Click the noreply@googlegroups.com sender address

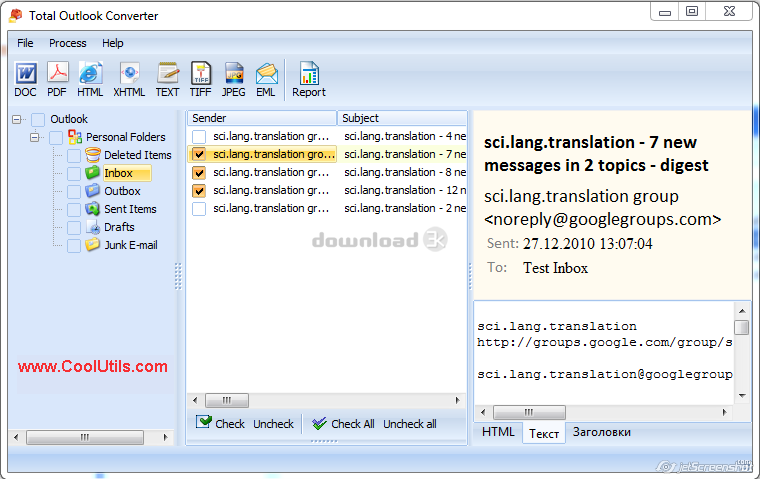602,220
